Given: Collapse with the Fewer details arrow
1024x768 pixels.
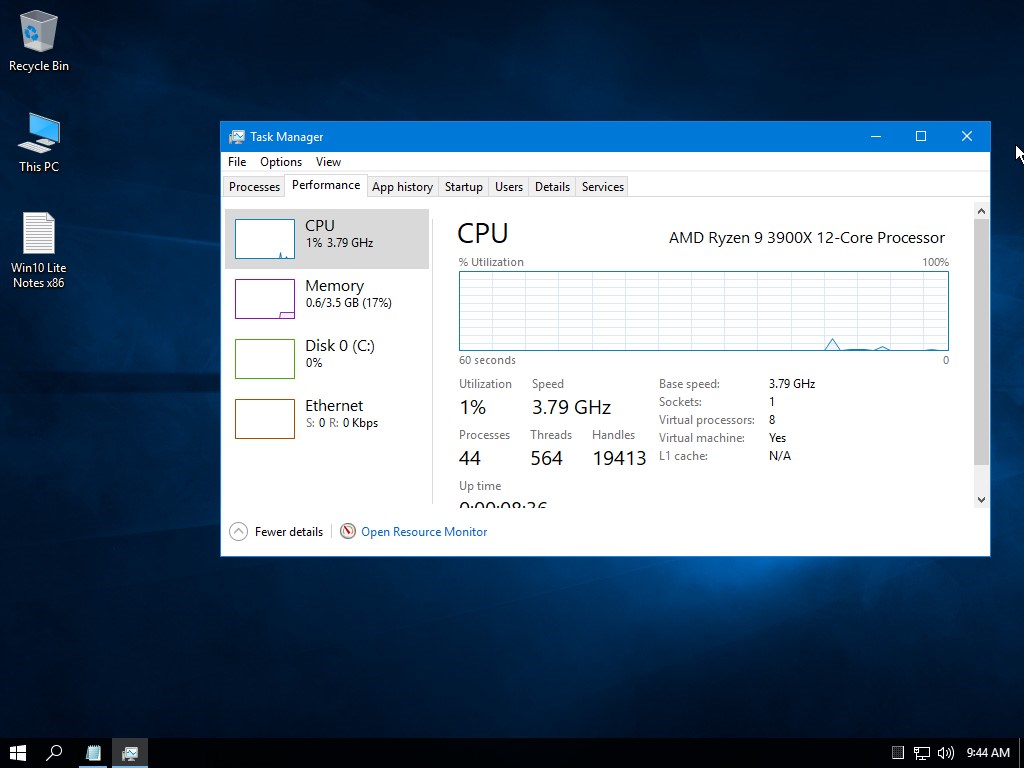Looking at the screenshot, I should [x=238, y=532].
